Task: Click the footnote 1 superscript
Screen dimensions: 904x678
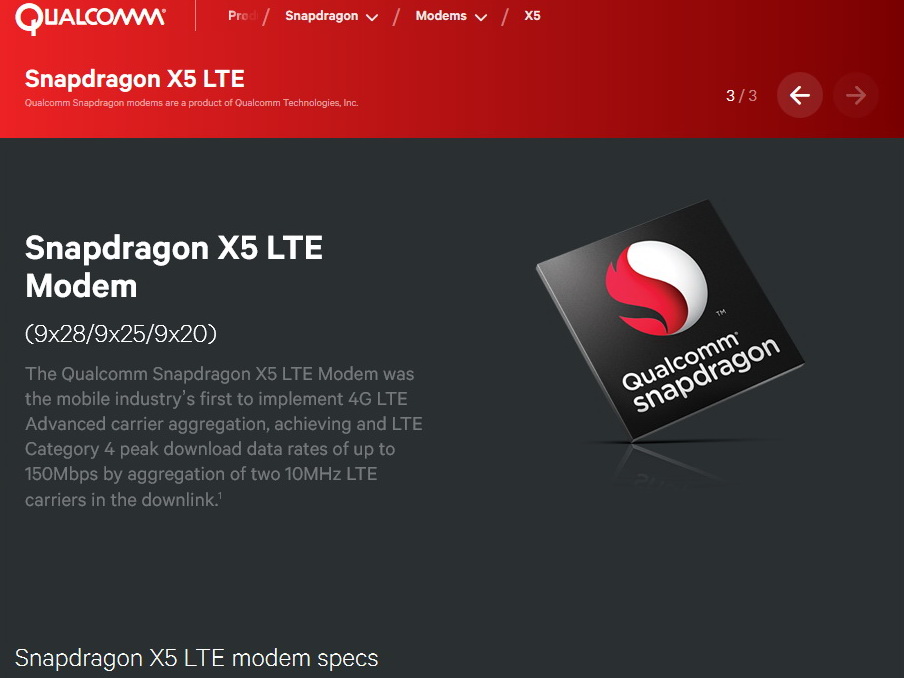Action: [220, 495]
